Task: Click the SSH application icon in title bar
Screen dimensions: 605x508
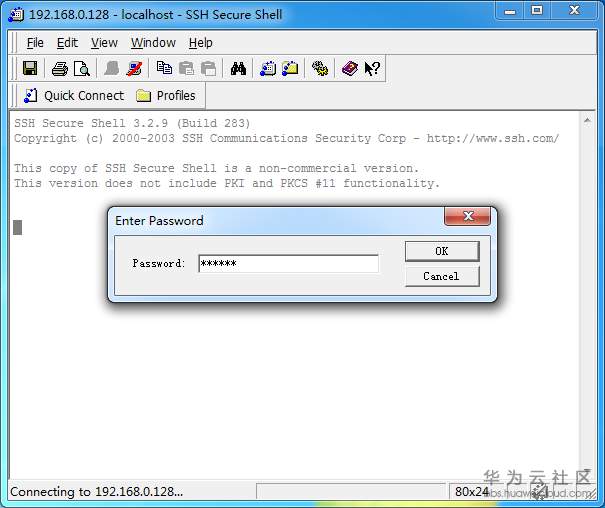Action: [x=17, y=15]
